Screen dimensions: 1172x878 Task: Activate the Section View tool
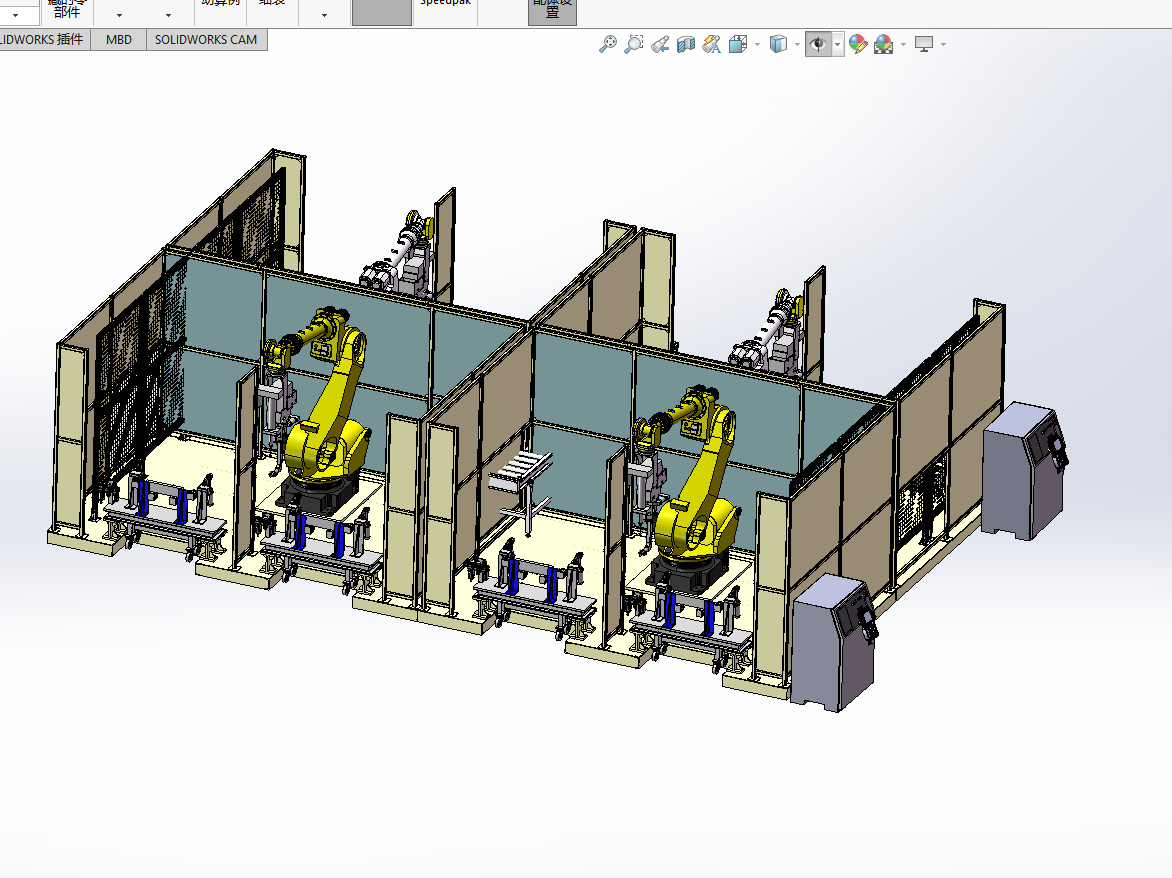685,45
